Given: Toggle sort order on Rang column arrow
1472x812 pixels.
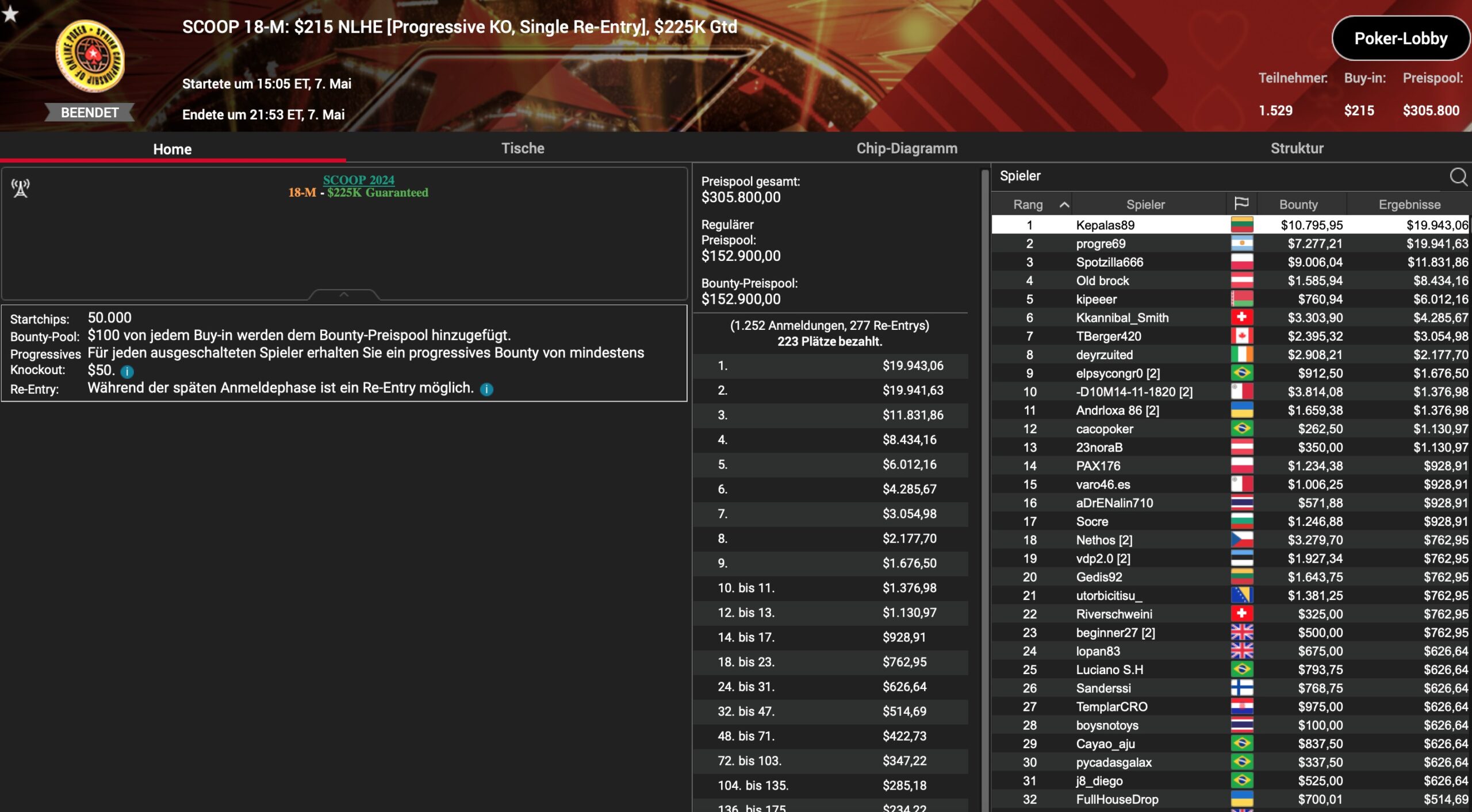Looking at the screenshot, I should pyautogui.click(x=1064, y=205).
